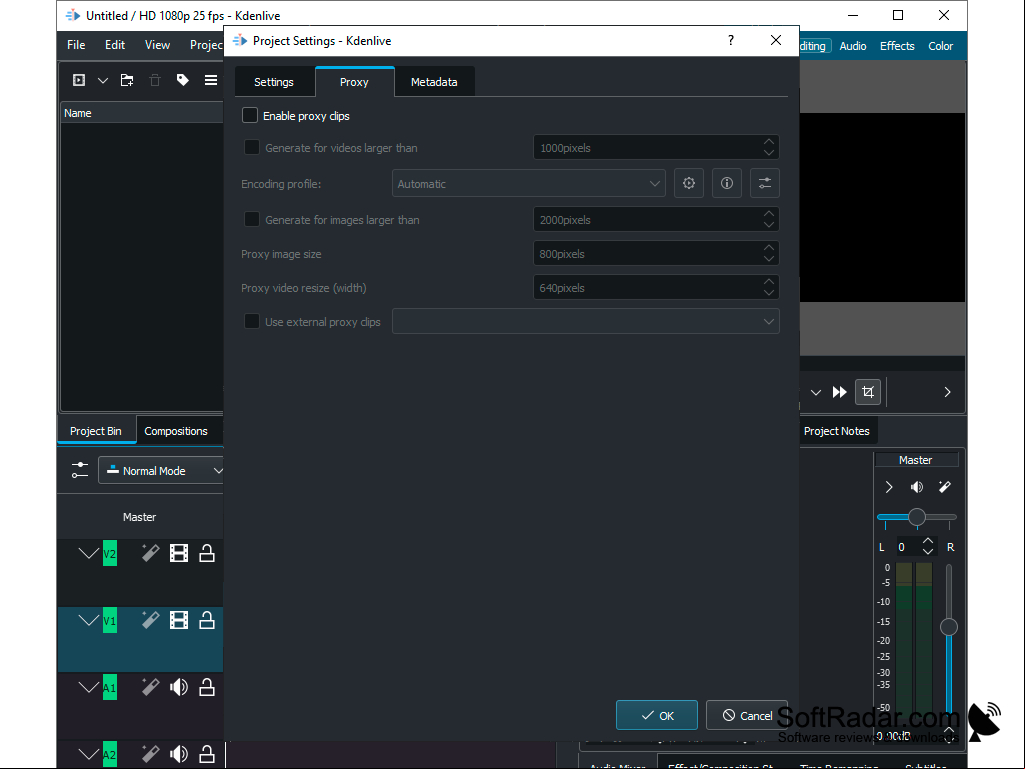Click the clip add icon in bin toolbar
The height and width of the screenshot is (769, 1025).
[79, 80]
